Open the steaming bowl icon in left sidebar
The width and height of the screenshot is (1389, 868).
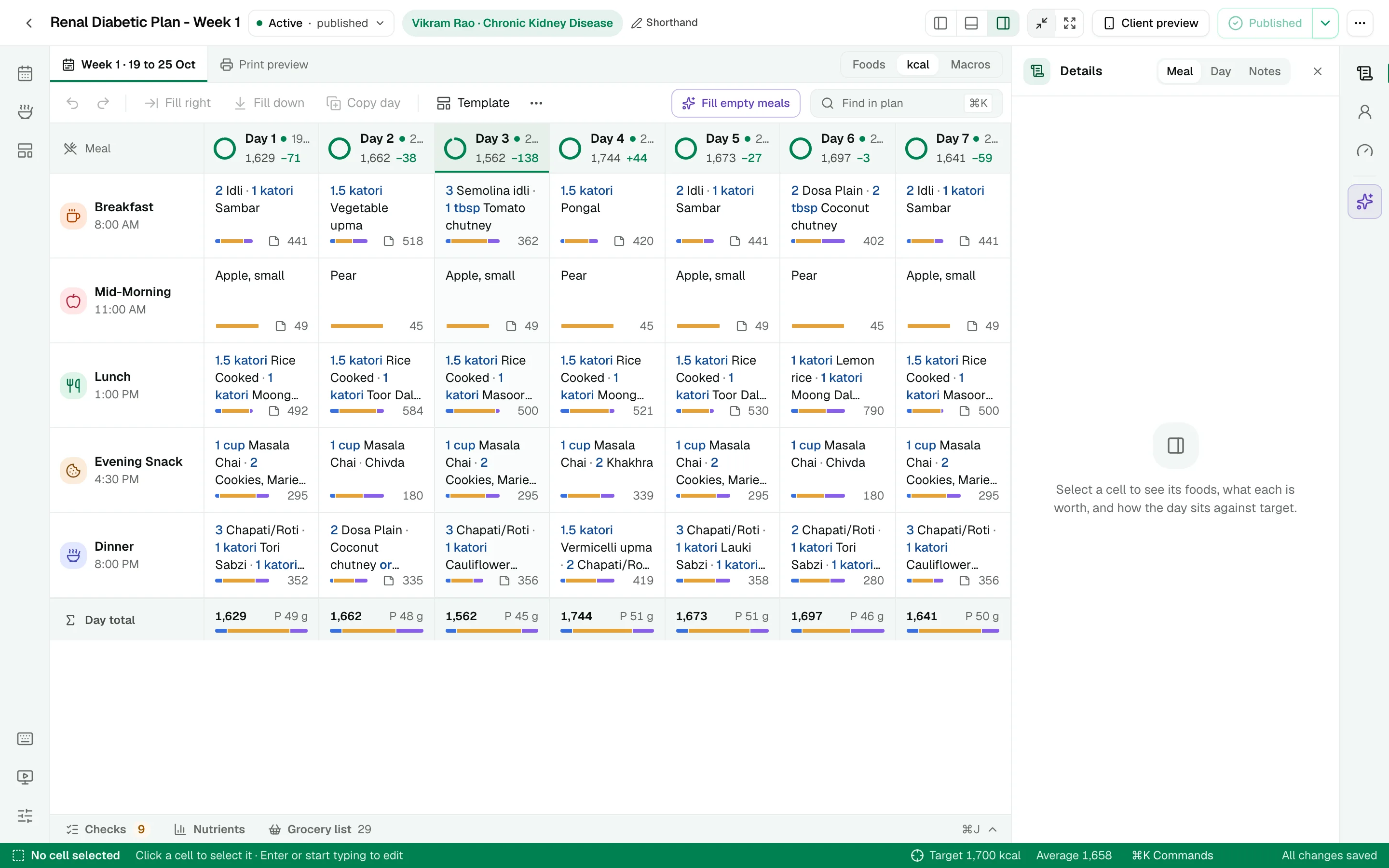tap(25, 112)
